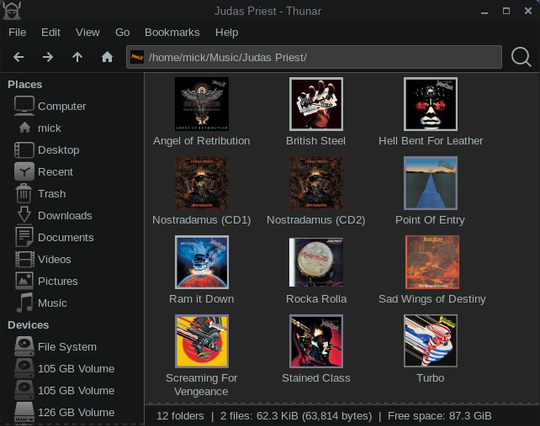540x426 pixels.
Task: Go forward with the right arrow button
Action: coord(48,57)
